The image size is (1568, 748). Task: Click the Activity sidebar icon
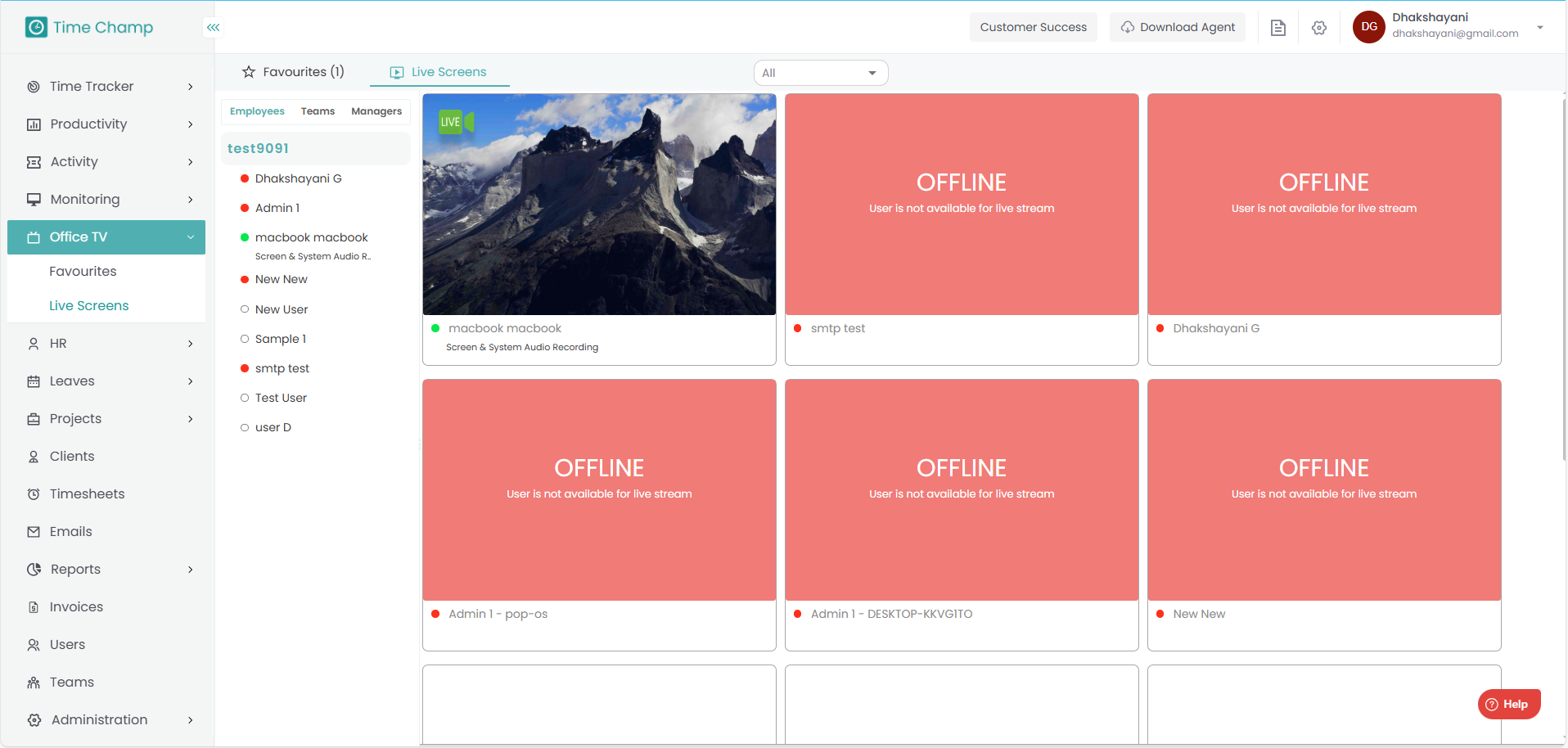click(34, 162)
